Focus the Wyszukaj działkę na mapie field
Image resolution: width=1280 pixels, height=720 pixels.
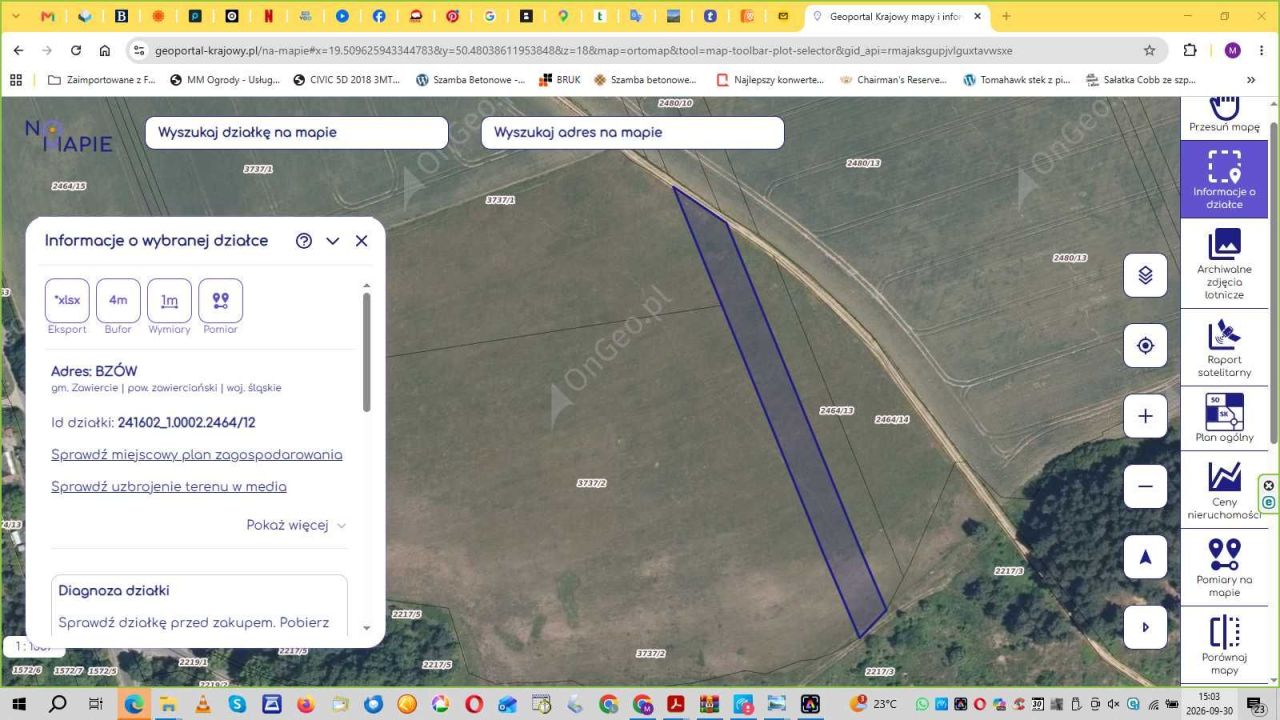pos(297,133)
